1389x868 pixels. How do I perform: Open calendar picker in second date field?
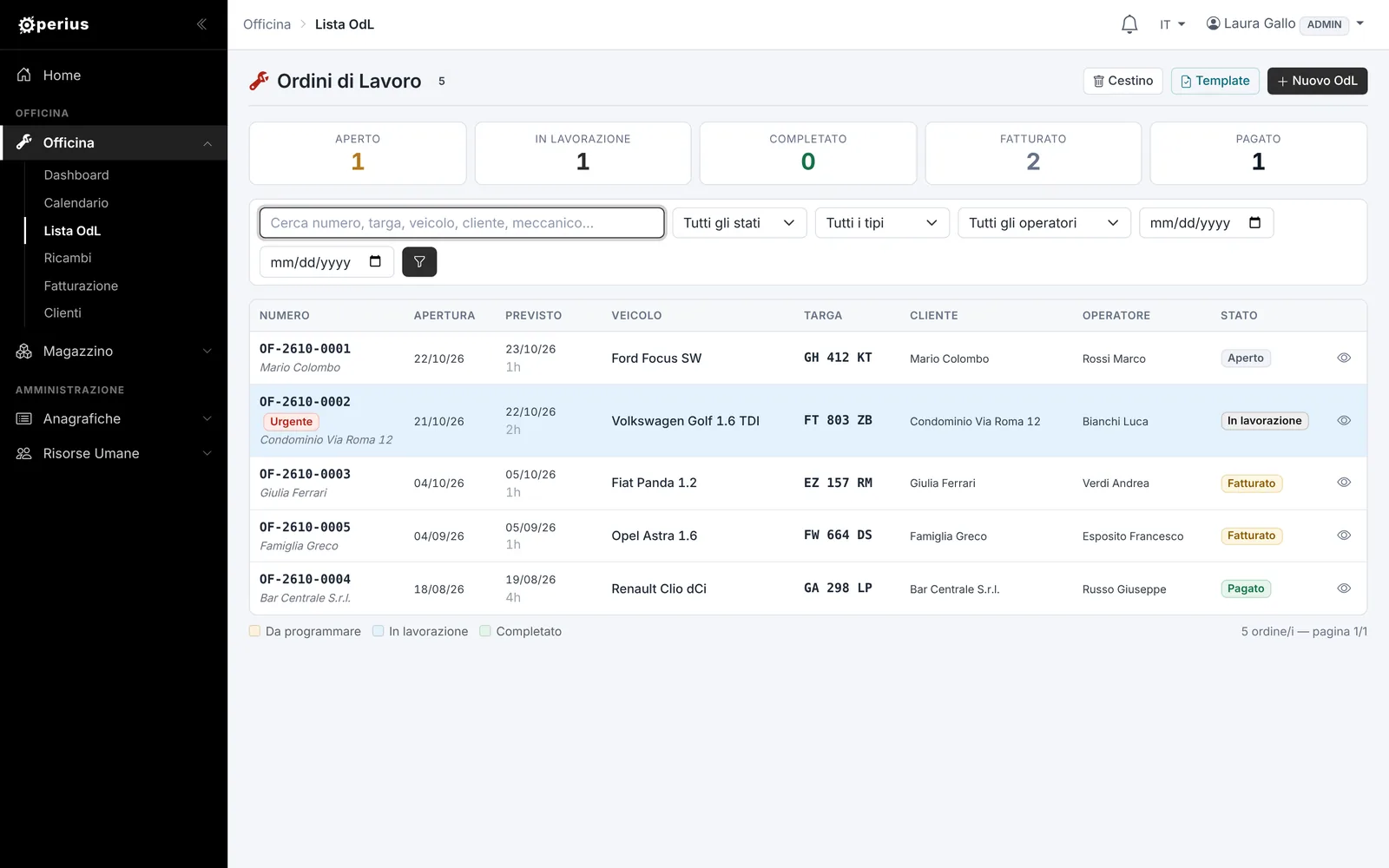[375, 262]
